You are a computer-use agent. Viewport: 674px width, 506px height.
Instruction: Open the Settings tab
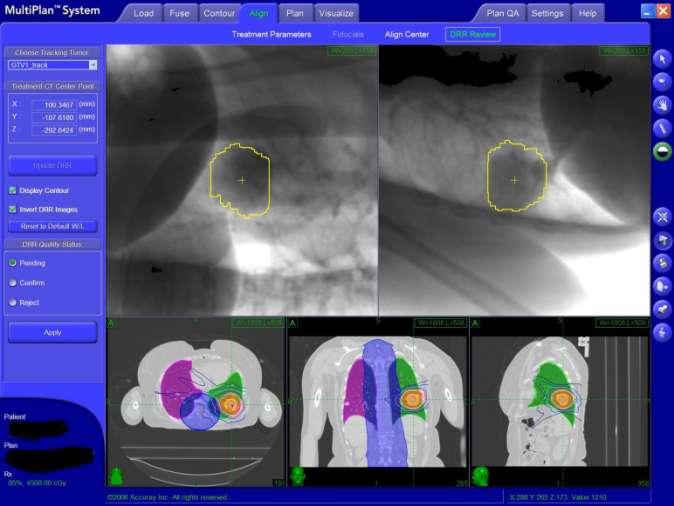tap(547, 13)
